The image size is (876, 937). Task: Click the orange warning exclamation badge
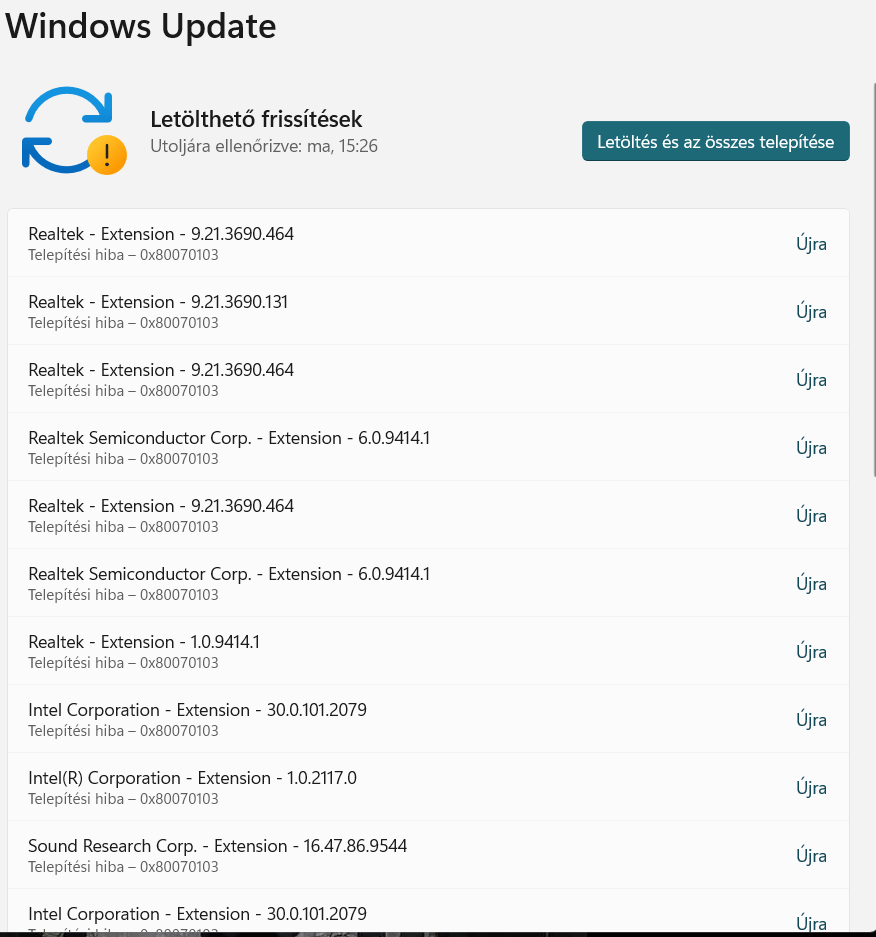click(x=107, y=155)
